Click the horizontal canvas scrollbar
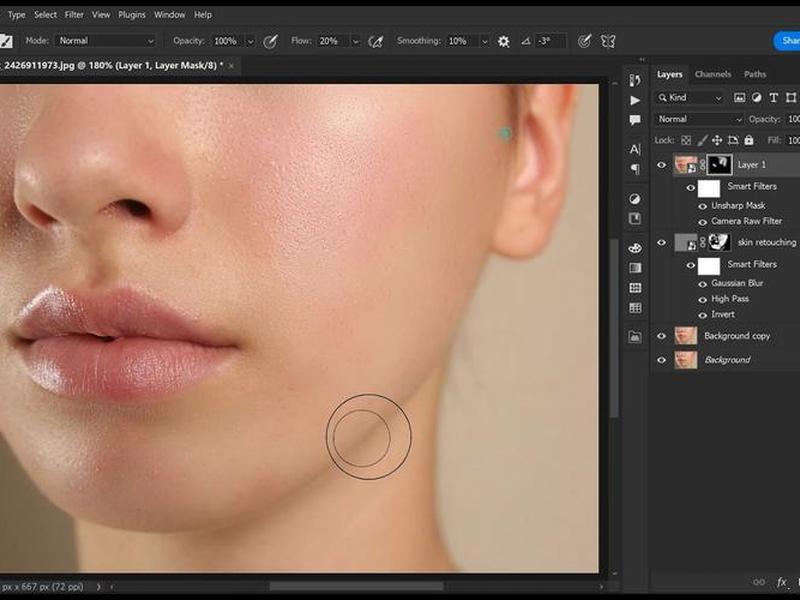The height and width of the screenshot is (600, 800). click(x=356, y=587)
